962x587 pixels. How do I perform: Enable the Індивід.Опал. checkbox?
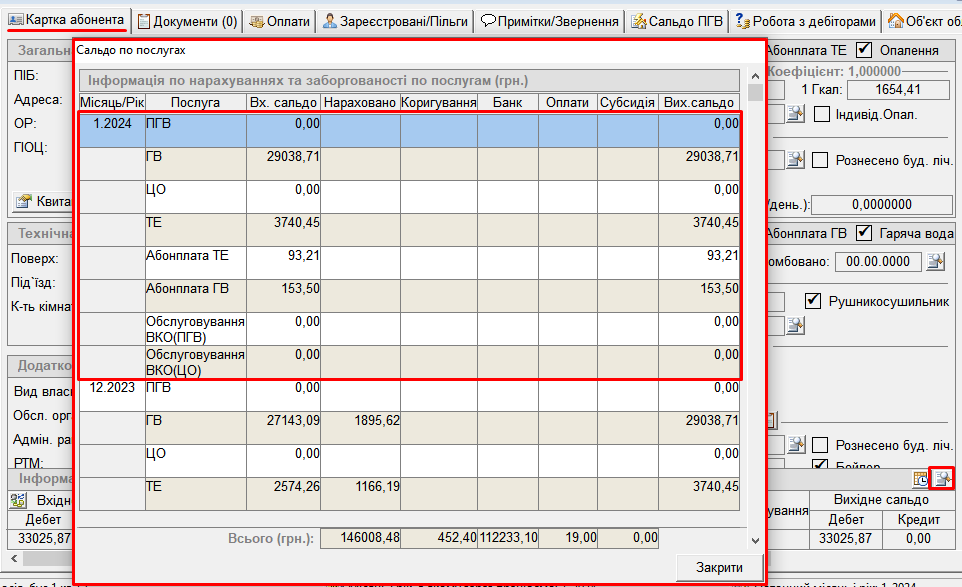pyautogui.click(x=821, y=114)
